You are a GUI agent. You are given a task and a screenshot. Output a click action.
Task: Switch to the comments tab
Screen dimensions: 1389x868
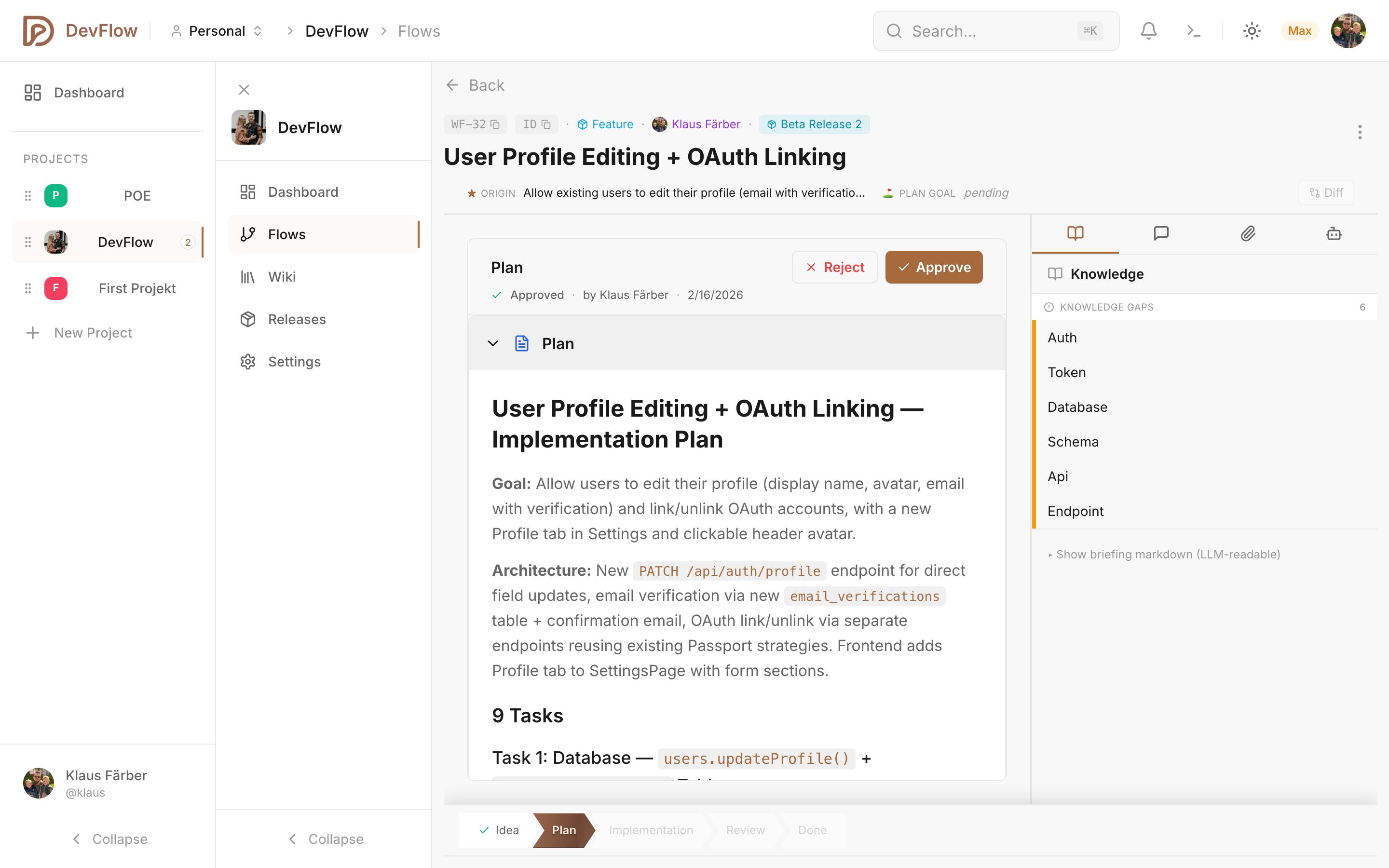pos(1161,234)
